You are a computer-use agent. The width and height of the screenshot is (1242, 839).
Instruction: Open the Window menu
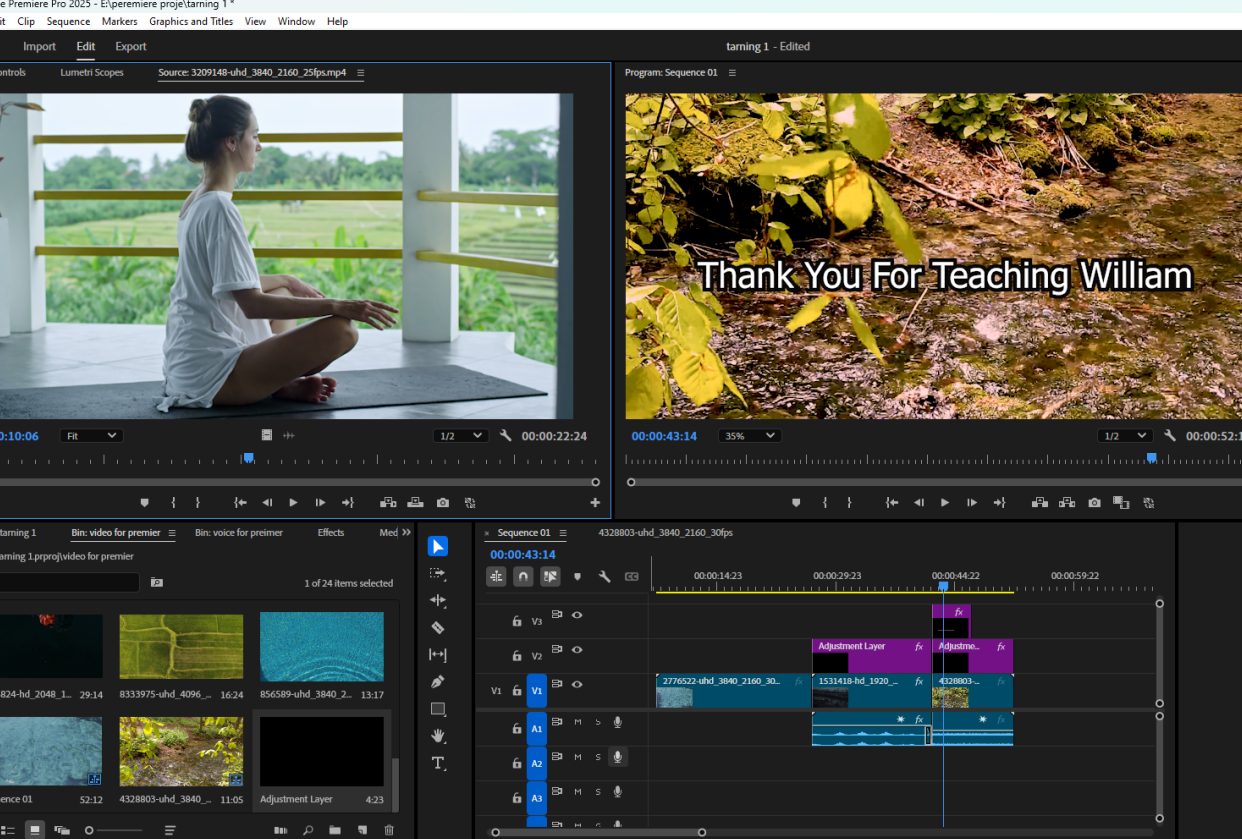pos(296,21)
